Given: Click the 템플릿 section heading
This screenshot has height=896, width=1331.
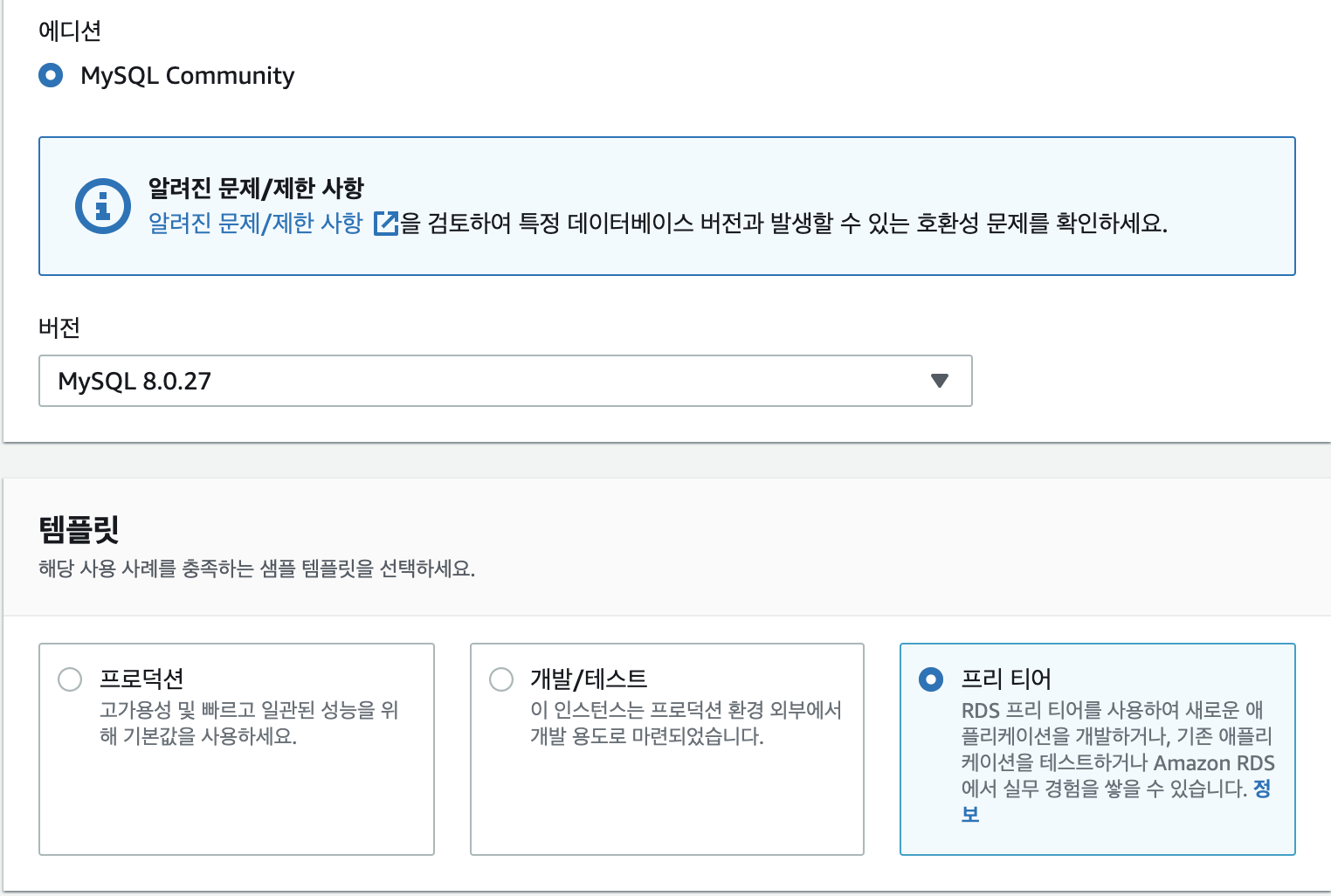Looking at the screenshot, I should pyautogui.click(x=79, y=529).
